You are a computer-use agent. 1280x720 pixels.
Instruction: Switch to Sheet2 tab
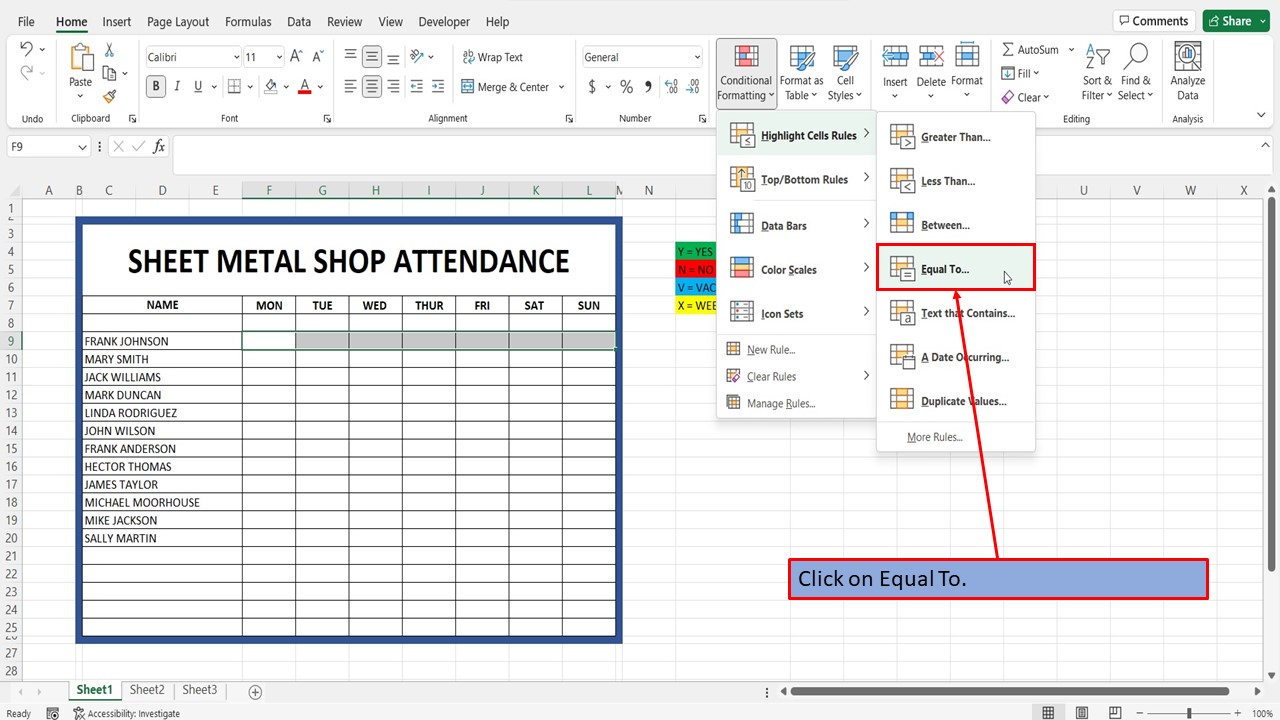click(x=147, y=690)
